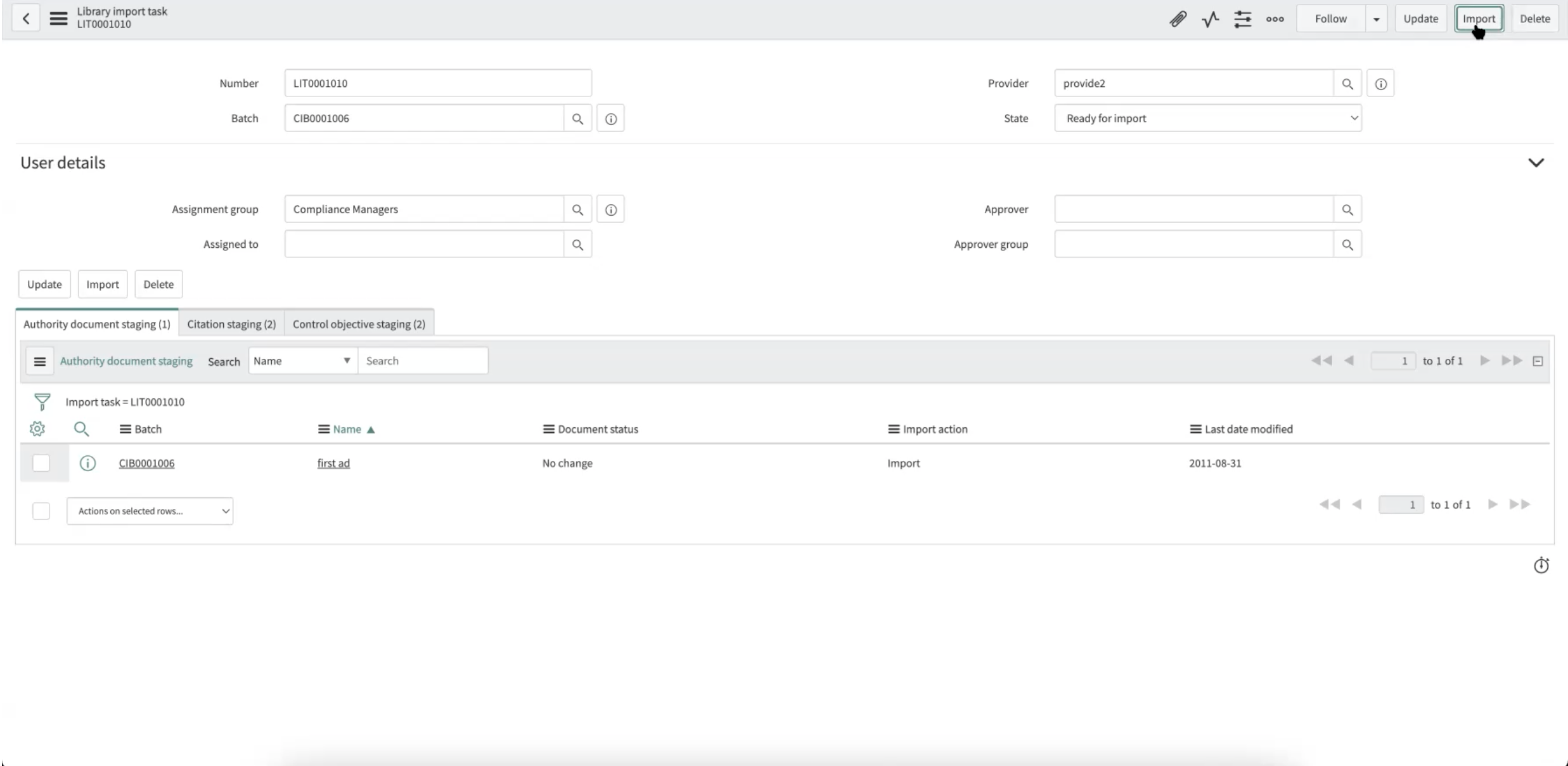This screenshot has width=1568, height=766.
Task: Go to the first page in the bottom pager
Action: click(1329, 505)
